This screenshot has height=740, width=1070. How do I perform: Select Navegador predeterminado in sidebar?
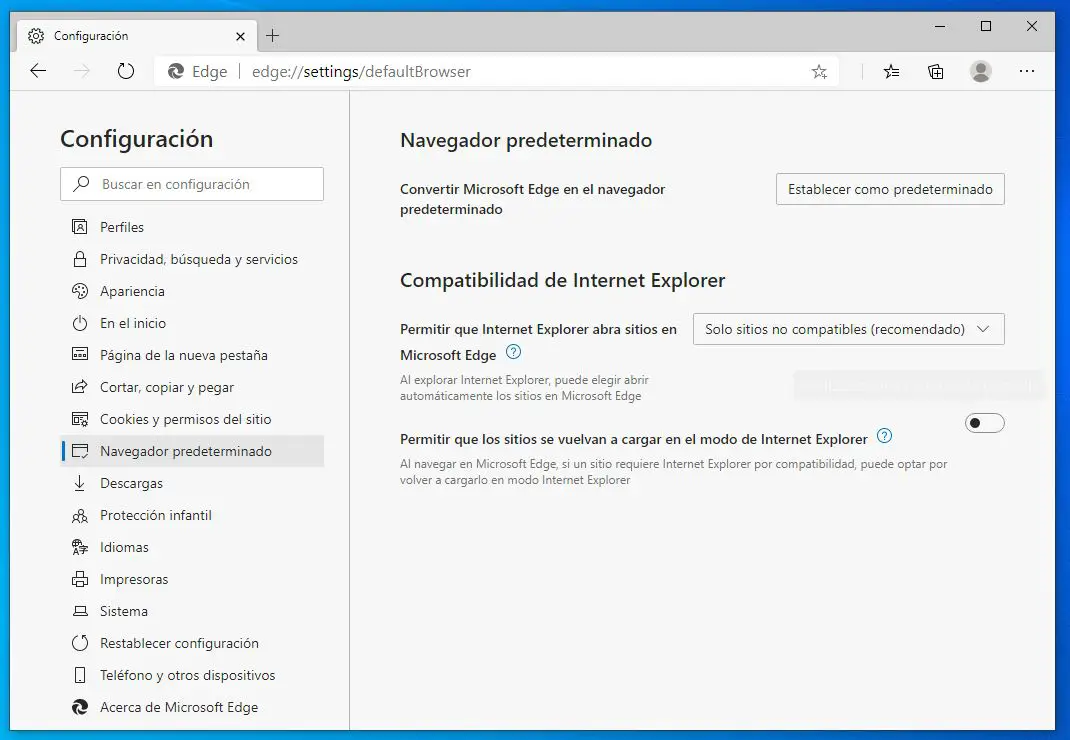point(192,451)
